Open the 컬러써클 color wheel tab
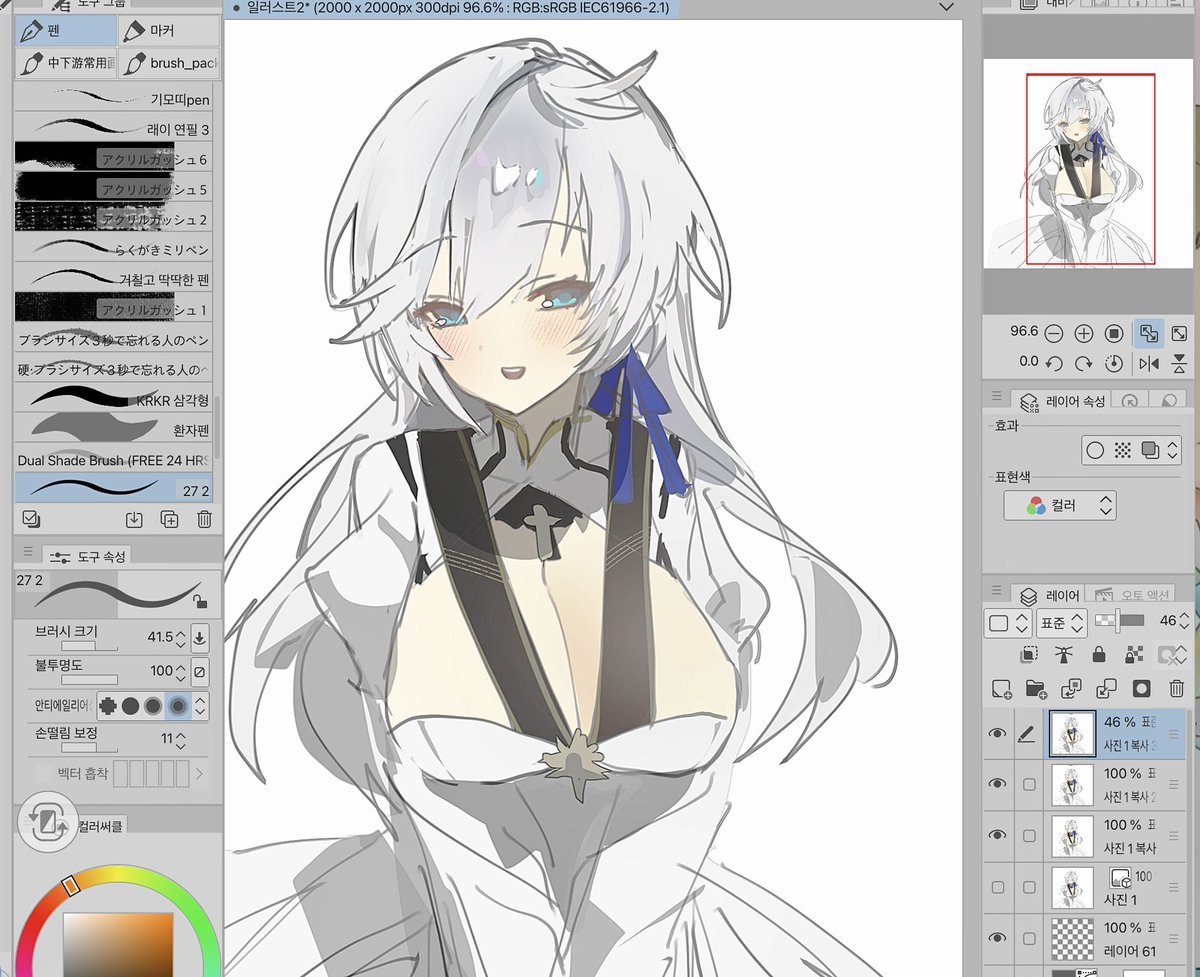The height and width of the screenshot is (977, 1200). [x=101, y=826]
